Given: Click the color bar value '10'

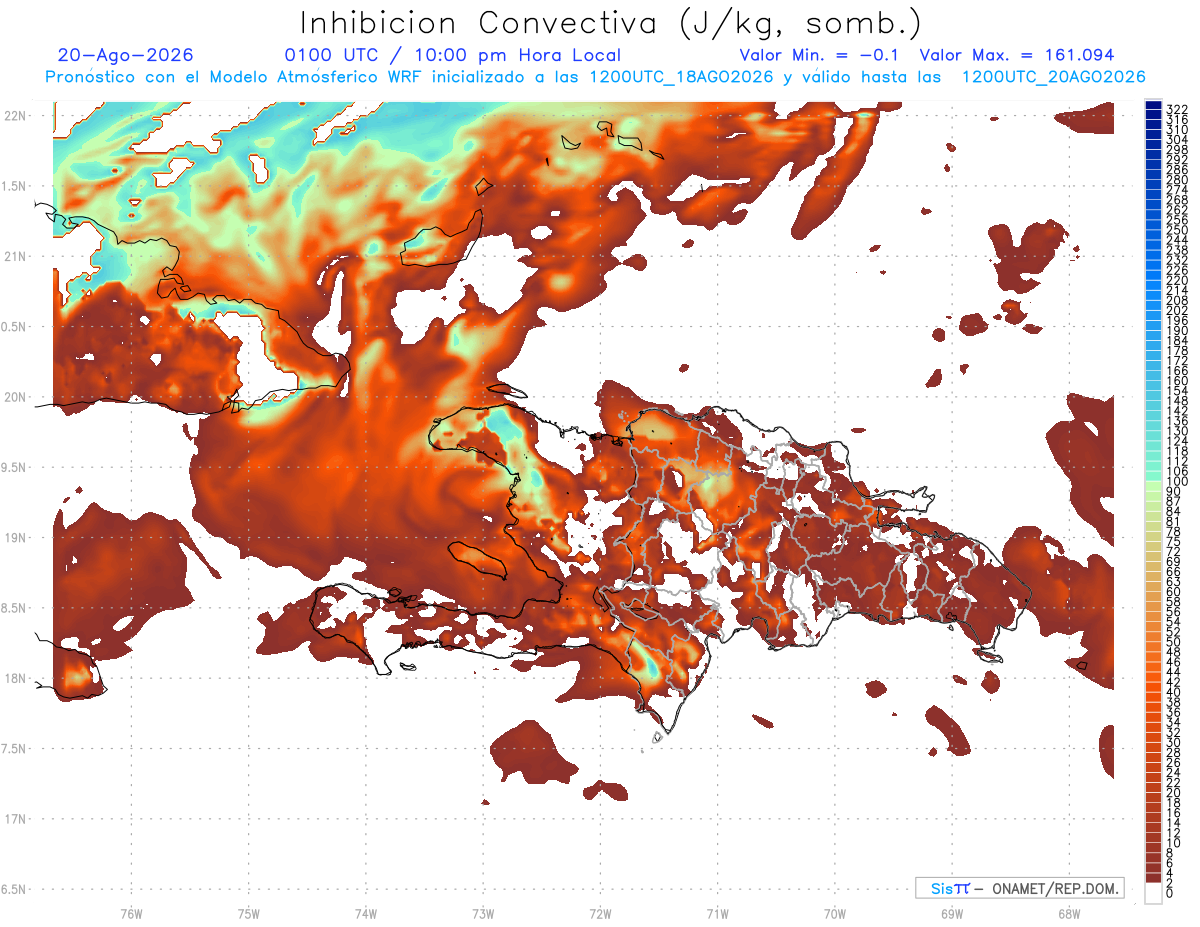Looking at the screenshot, I should click(1174, 843).
